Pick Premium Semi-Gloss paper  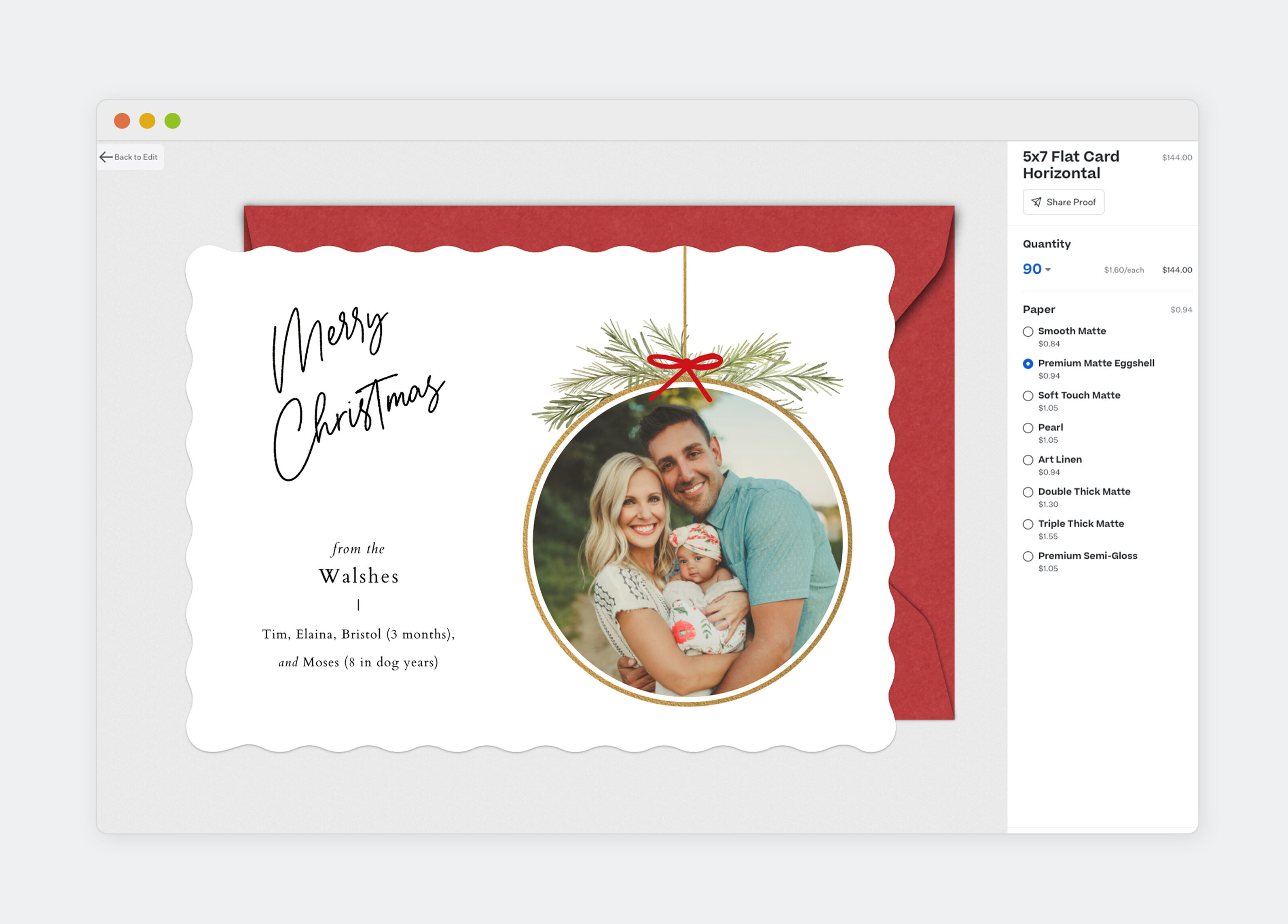1028,556
